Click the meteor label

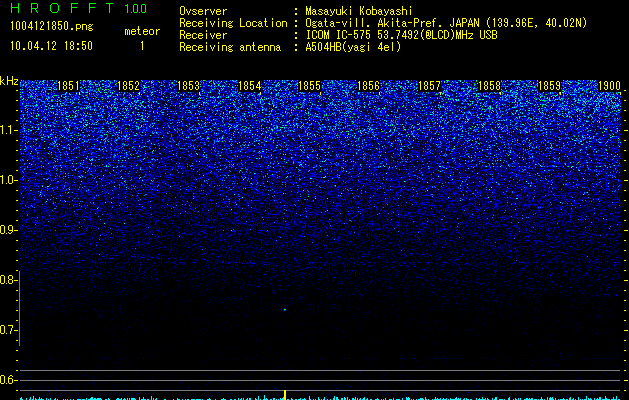click(142, 31)
